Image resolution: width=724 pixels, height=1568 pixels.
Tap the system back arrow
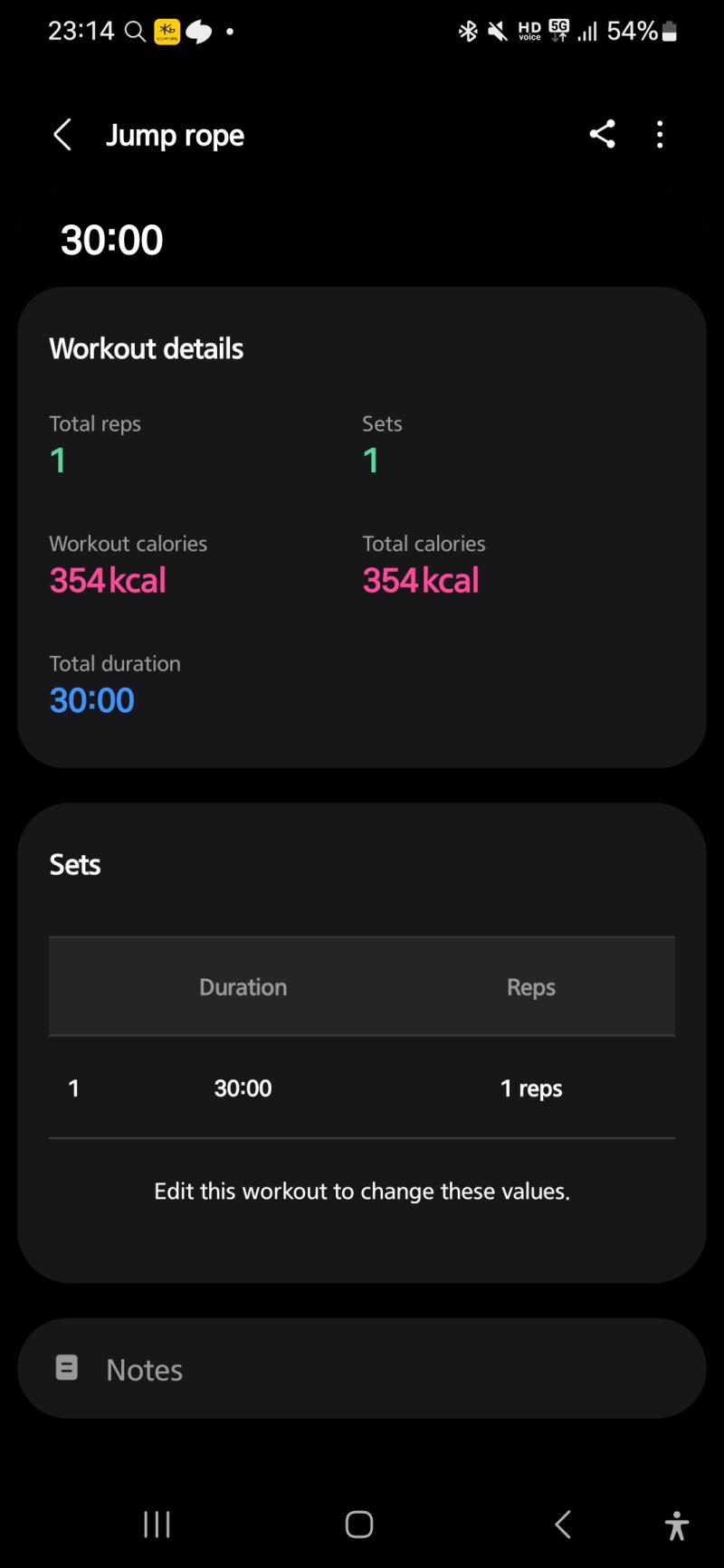tap(562, 1525)
